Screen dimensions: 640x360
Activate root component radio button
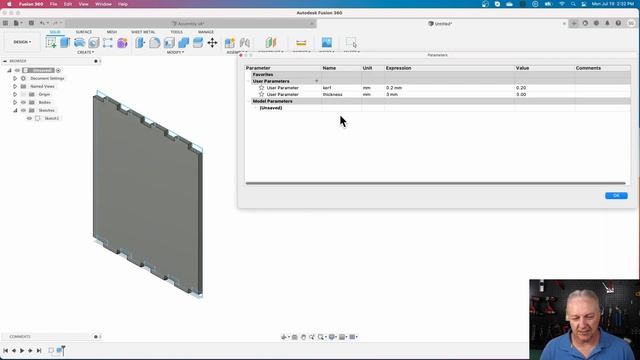coord(58,71)
